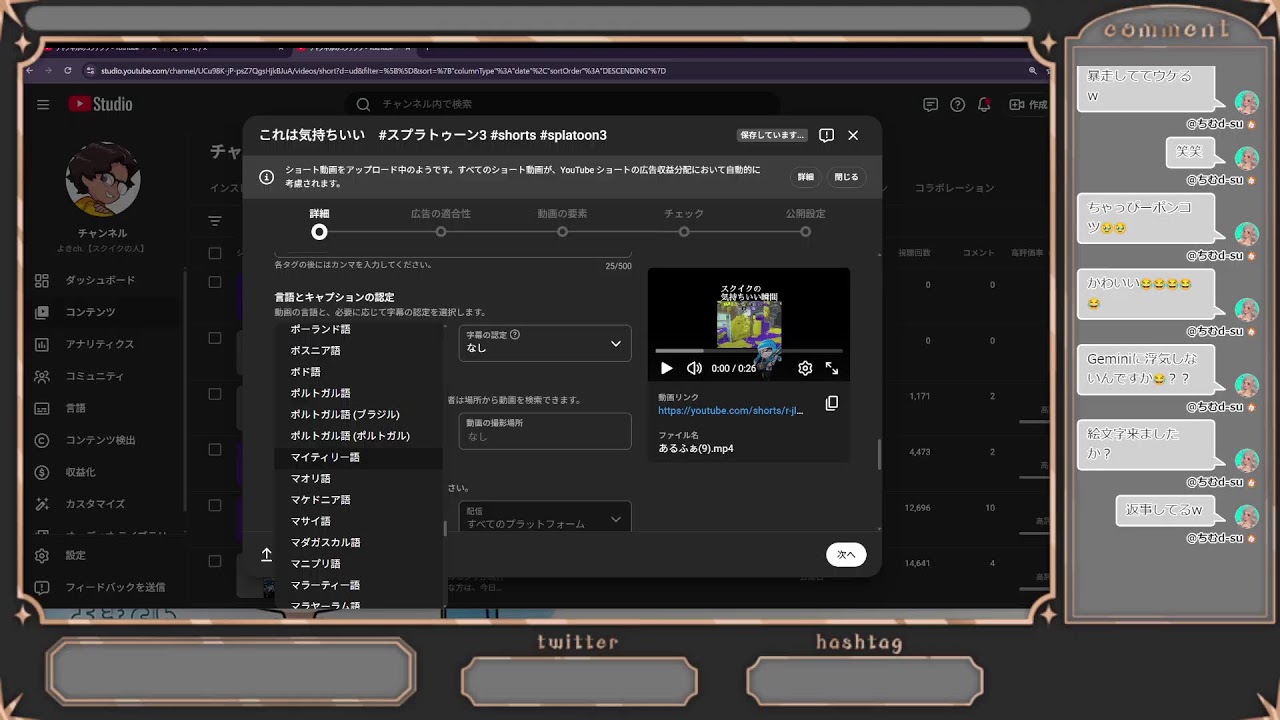Select マオリ語 from language list
This screenshot has height=720, width=1280.
click(358, 478)
